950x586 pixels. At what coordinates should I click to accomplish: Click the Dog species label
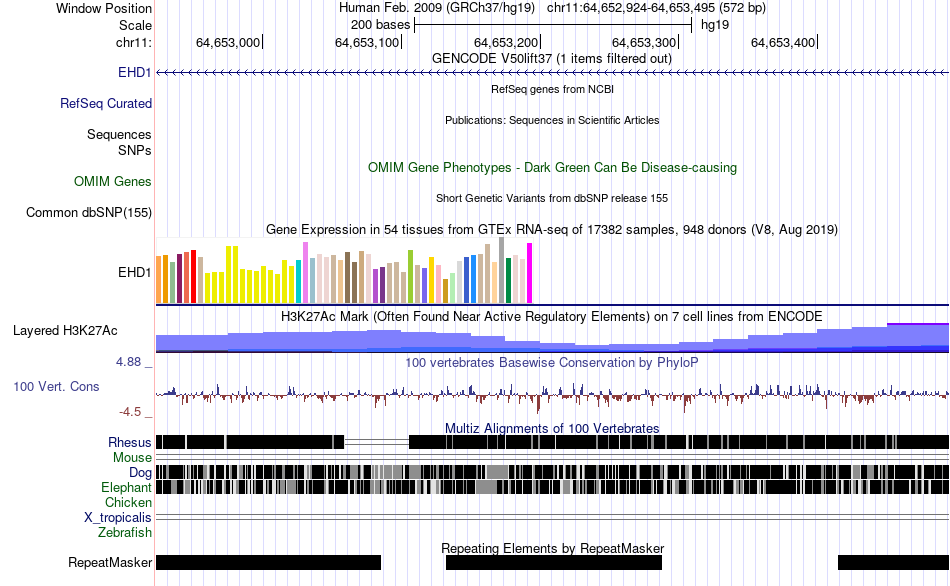tap(140, 473)
